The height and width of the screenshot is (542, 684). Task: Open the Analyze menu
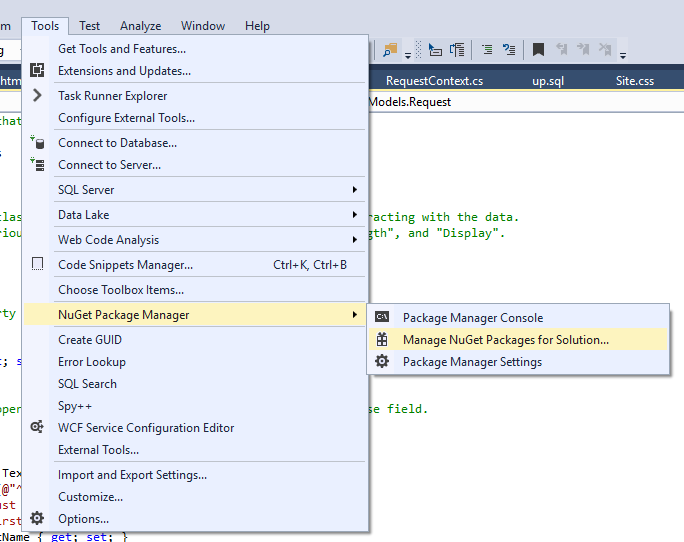click(140, 26)
